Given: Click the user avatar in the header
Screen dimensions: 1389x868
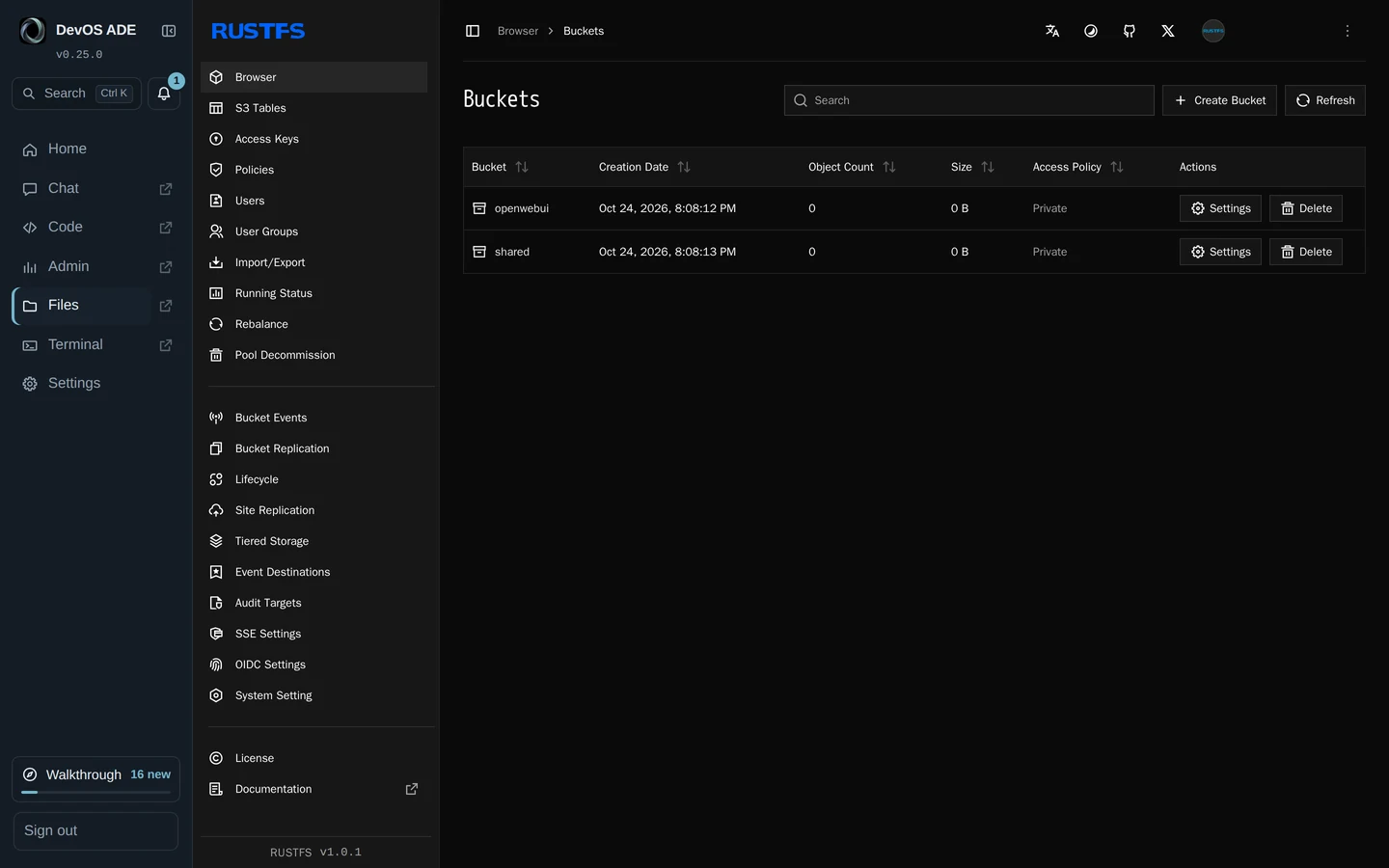Looking at the screenshot, I should point(1213,31).
